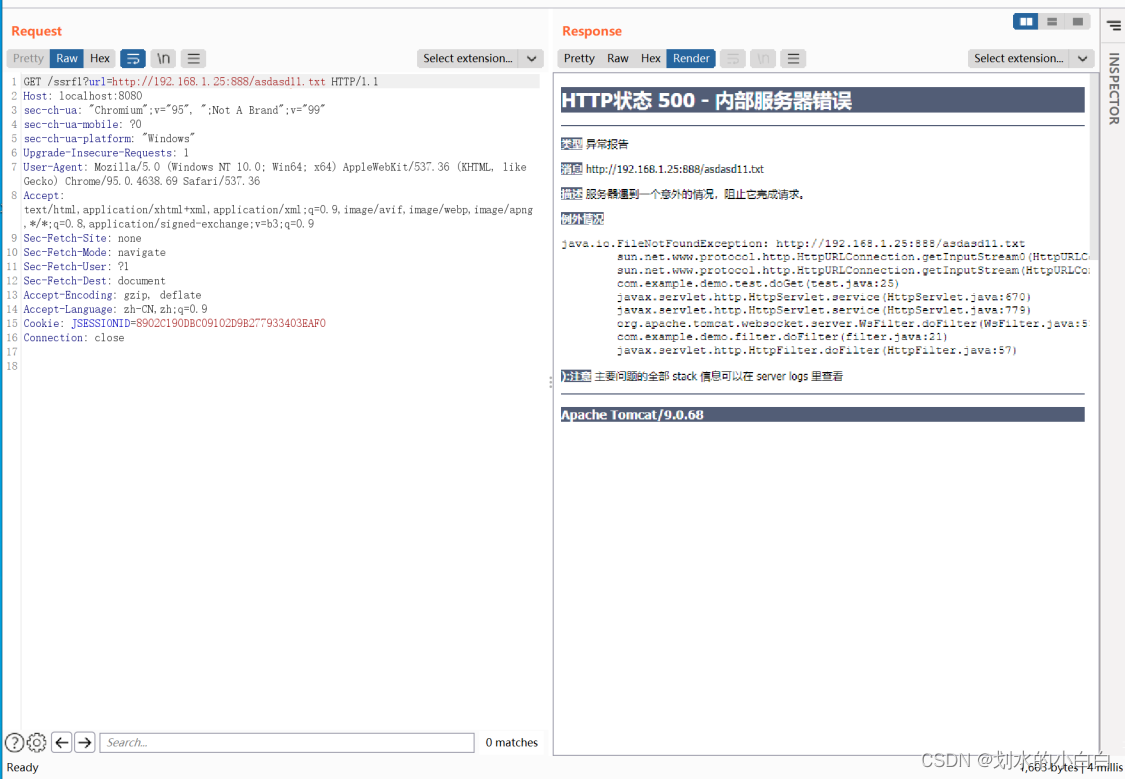
Task: Switch to combined single-panel layout view
Action: 1078,22
